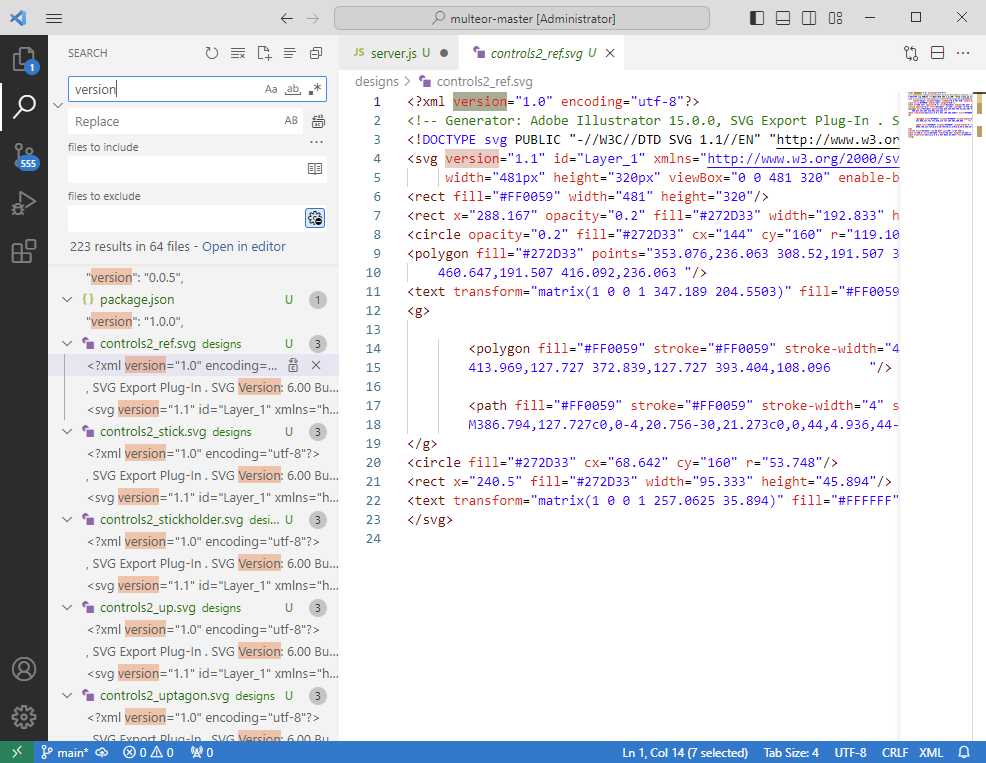Click the Open in editor link

[x=243, y=247]
